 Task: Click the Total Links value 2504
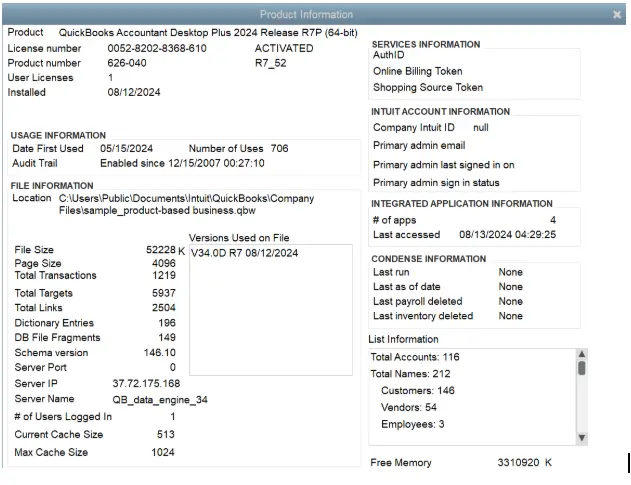pos(164,308)
